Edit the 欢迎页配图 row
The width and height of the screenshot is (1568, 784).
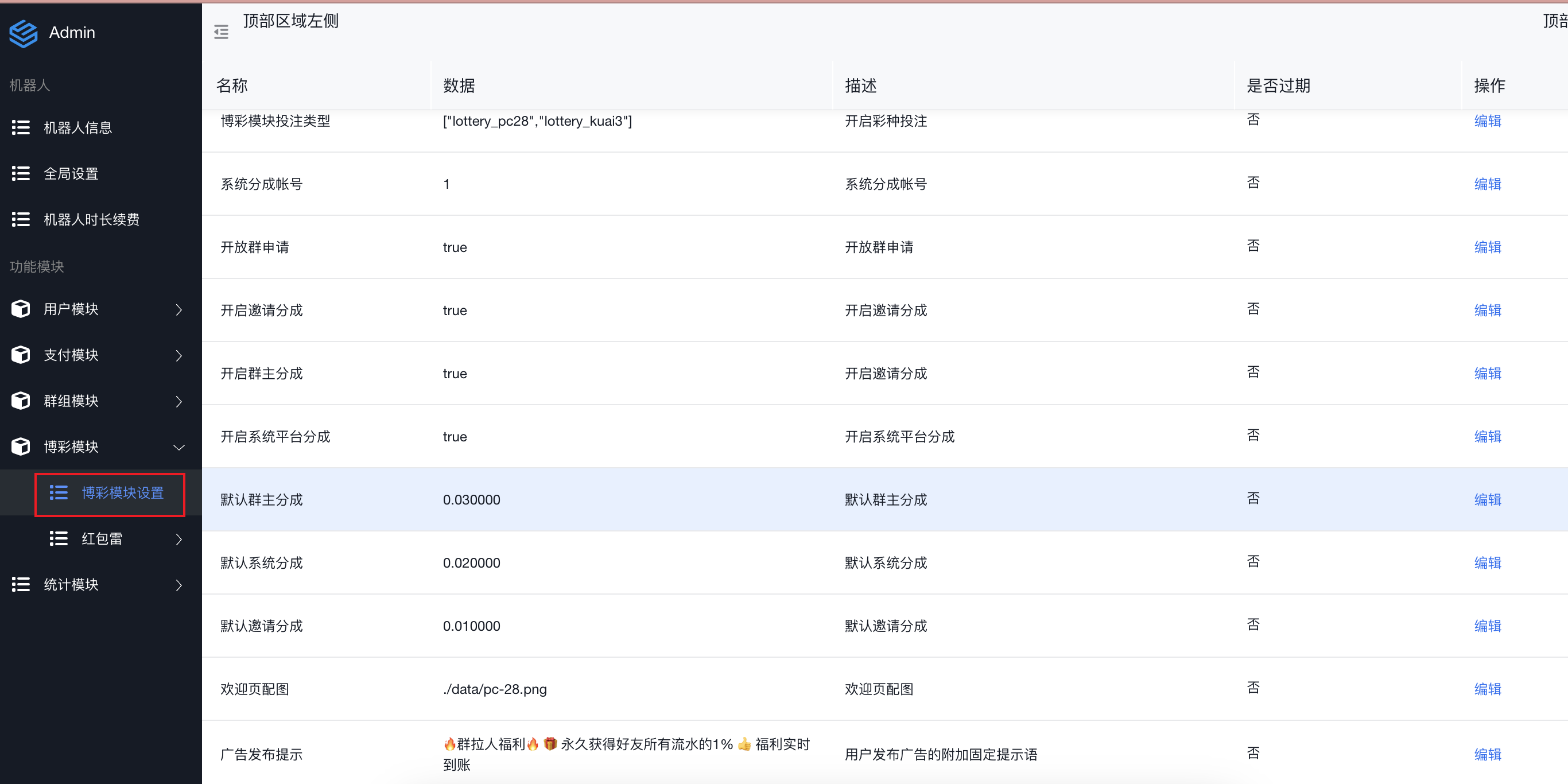pos(1487,688)
